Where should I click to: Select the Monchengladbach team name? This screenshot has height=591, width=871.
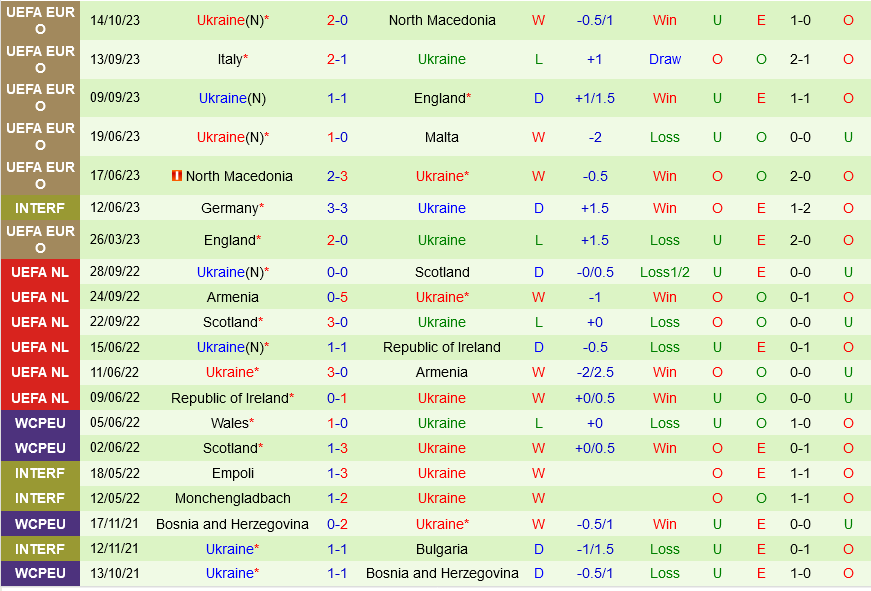233,498
